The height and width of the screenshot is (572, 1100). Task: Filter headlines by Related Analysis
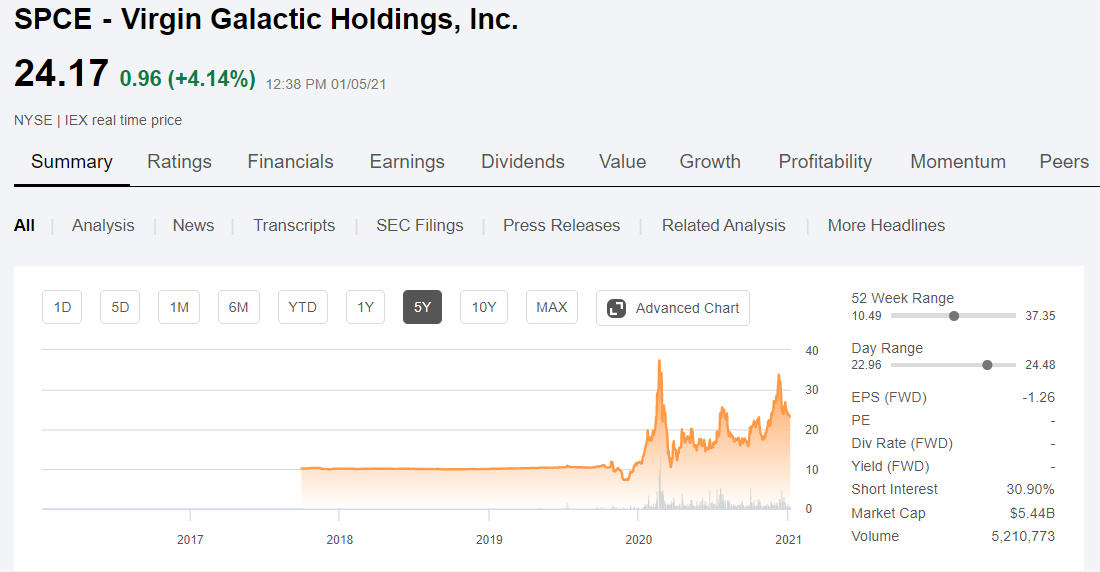723,225
